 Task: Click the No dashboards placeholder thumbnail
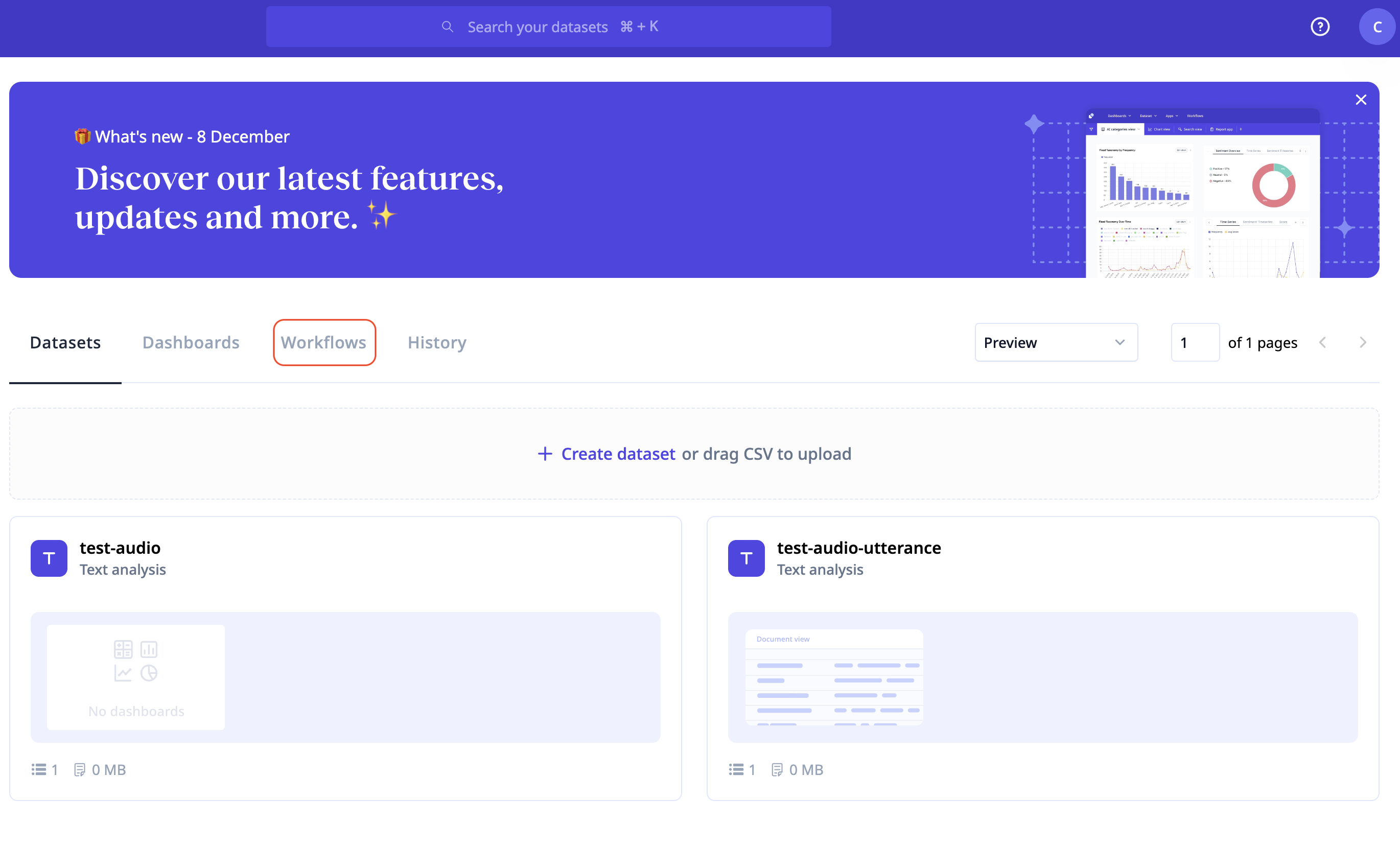click(136, 677)
